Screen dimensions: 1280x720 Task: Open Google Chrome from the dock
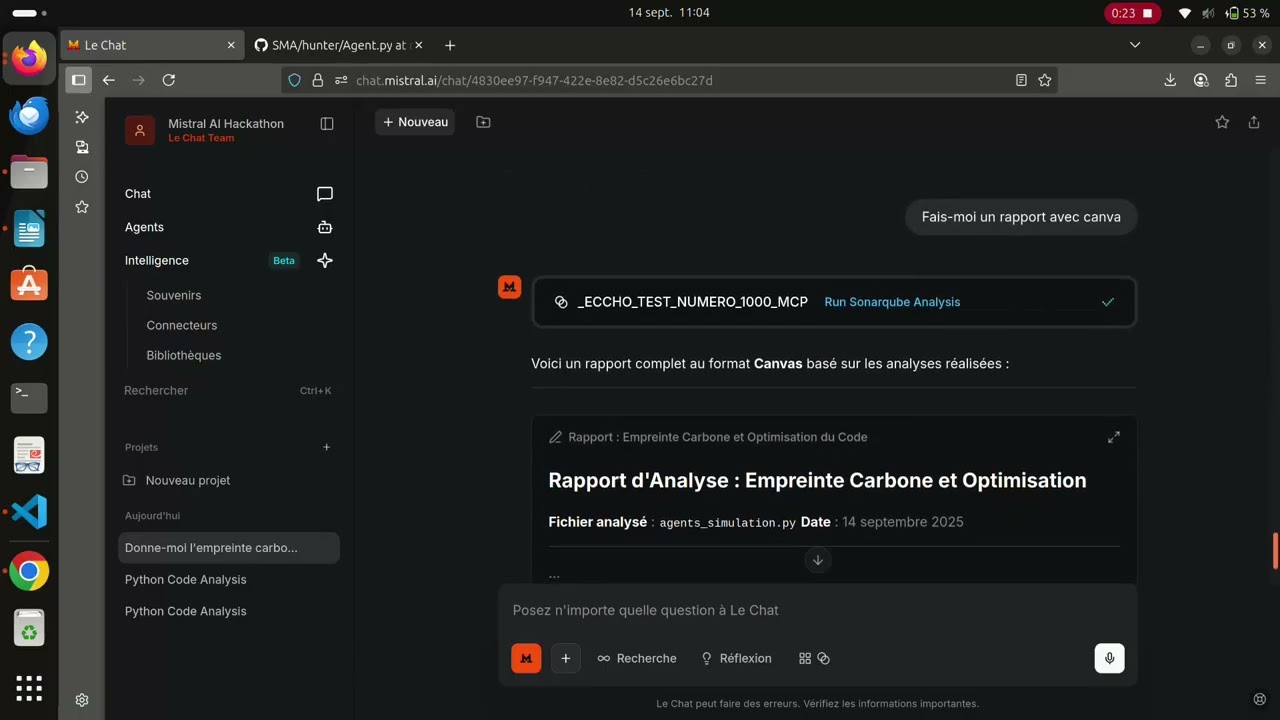pyautogui.click(x=29, y=571)
